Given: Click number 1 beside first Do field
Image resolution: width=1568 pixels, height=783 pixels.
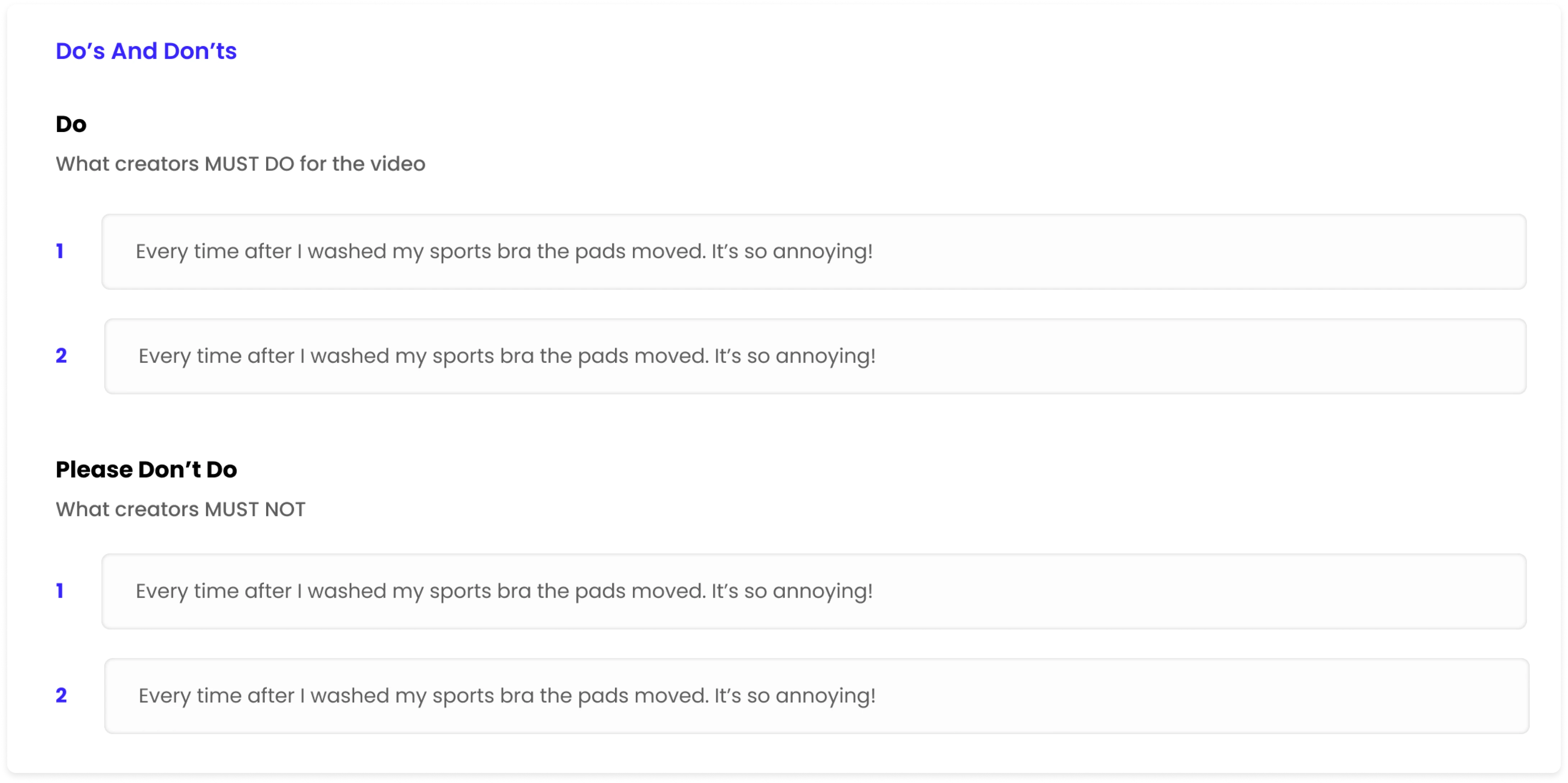Looking at the screenshot, I should pyautogui.click(x=60, y=251).
